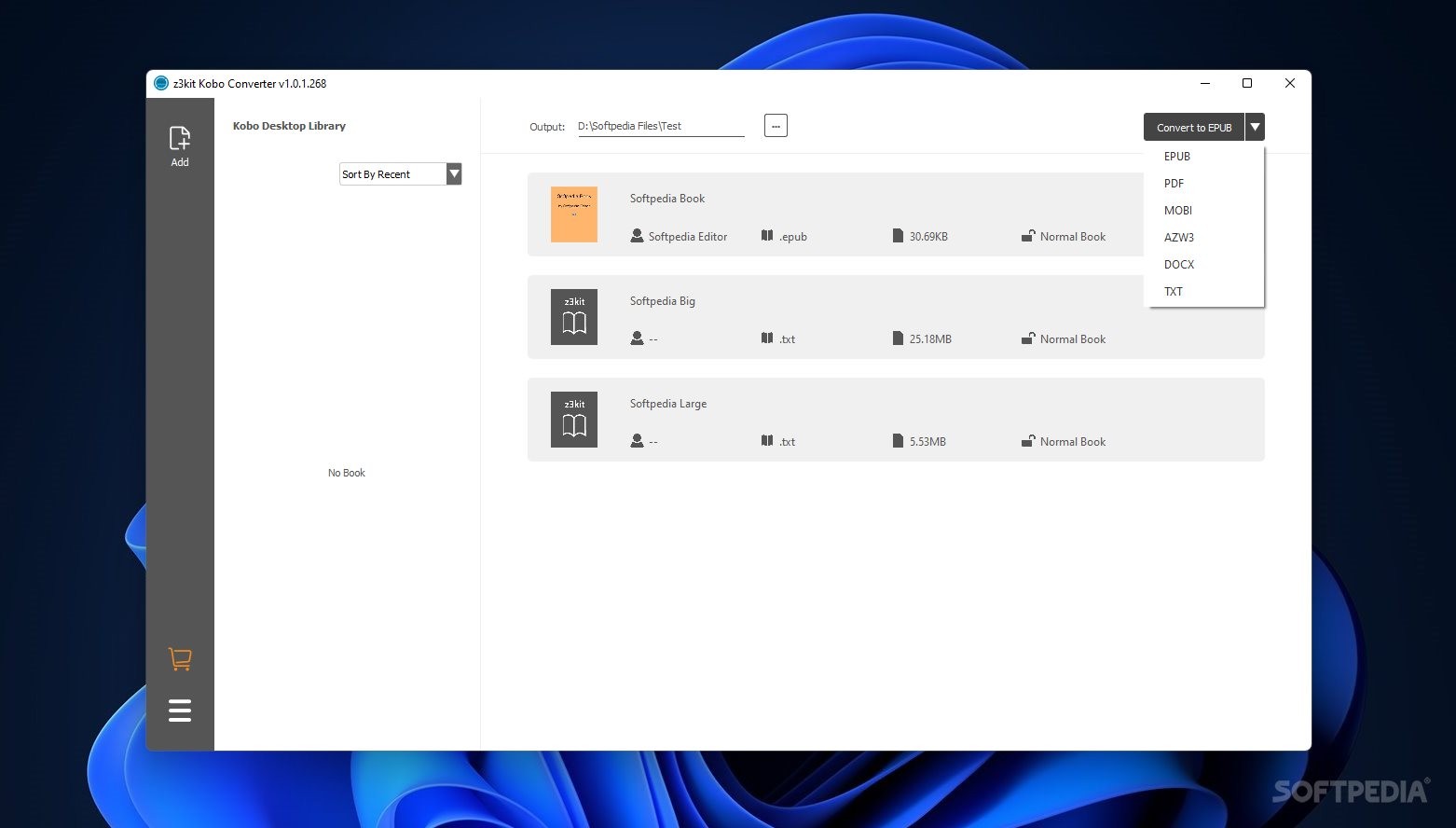The image size is (1456, 828).
Task: Click the author icon of Softpedia Large
Action: 637,441
